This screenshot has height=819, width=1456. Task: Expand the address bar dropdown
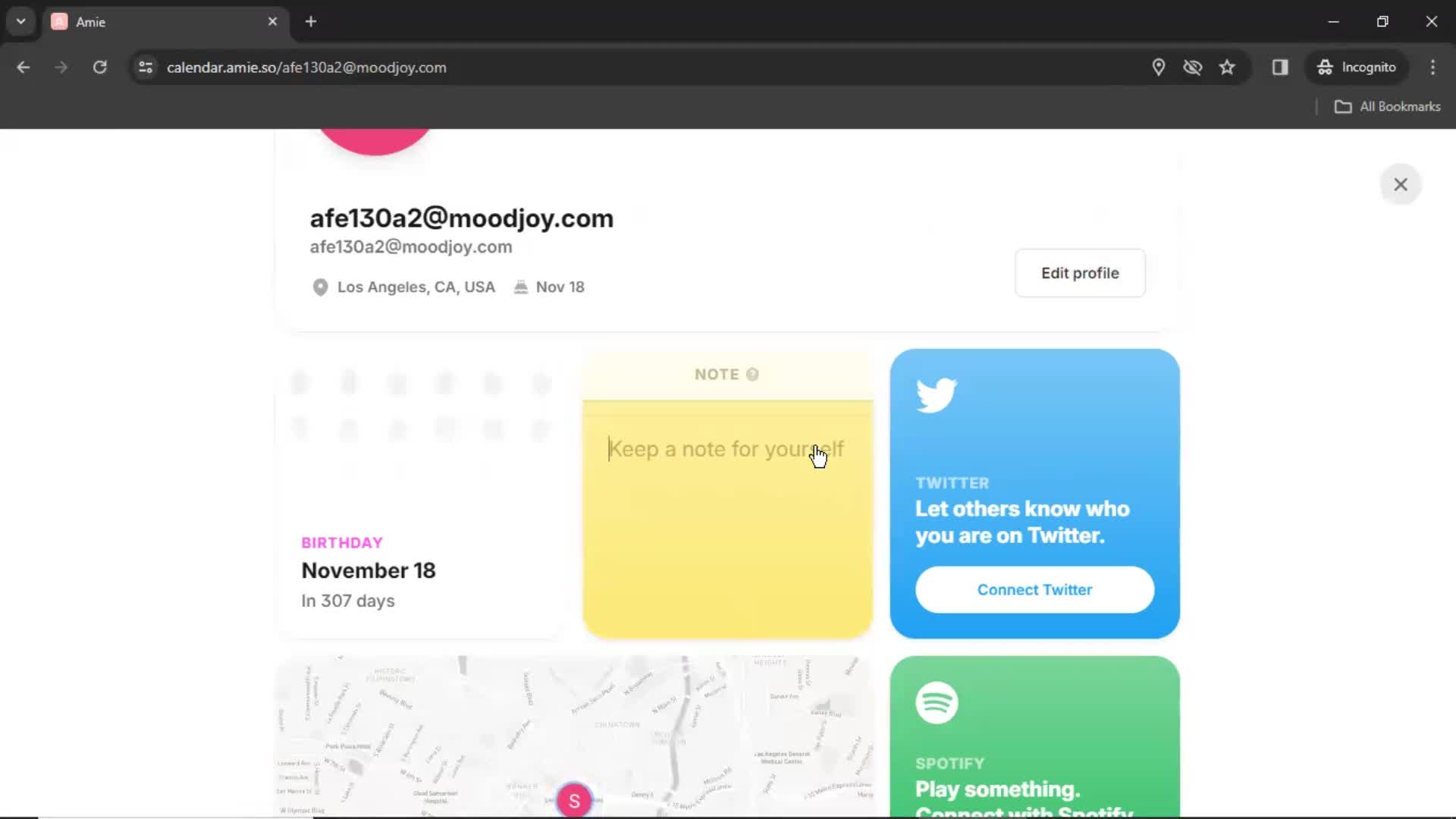coord(20,20)
